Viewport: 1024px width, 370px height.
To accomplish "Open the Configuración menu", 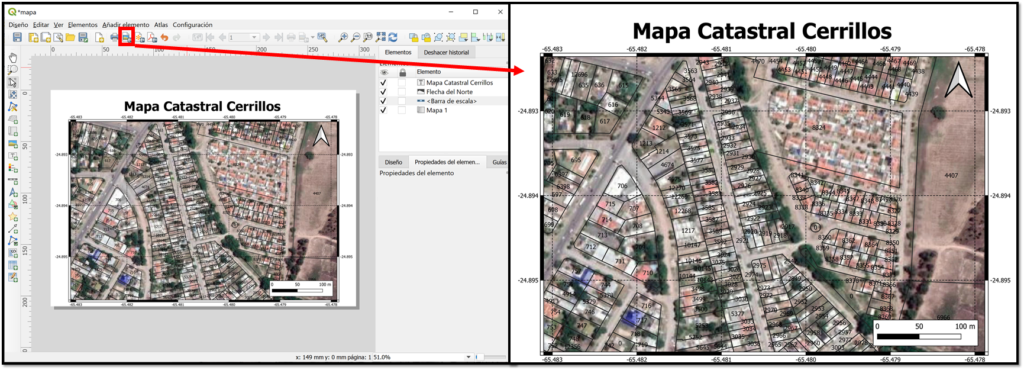I will (x=193, y=24).
